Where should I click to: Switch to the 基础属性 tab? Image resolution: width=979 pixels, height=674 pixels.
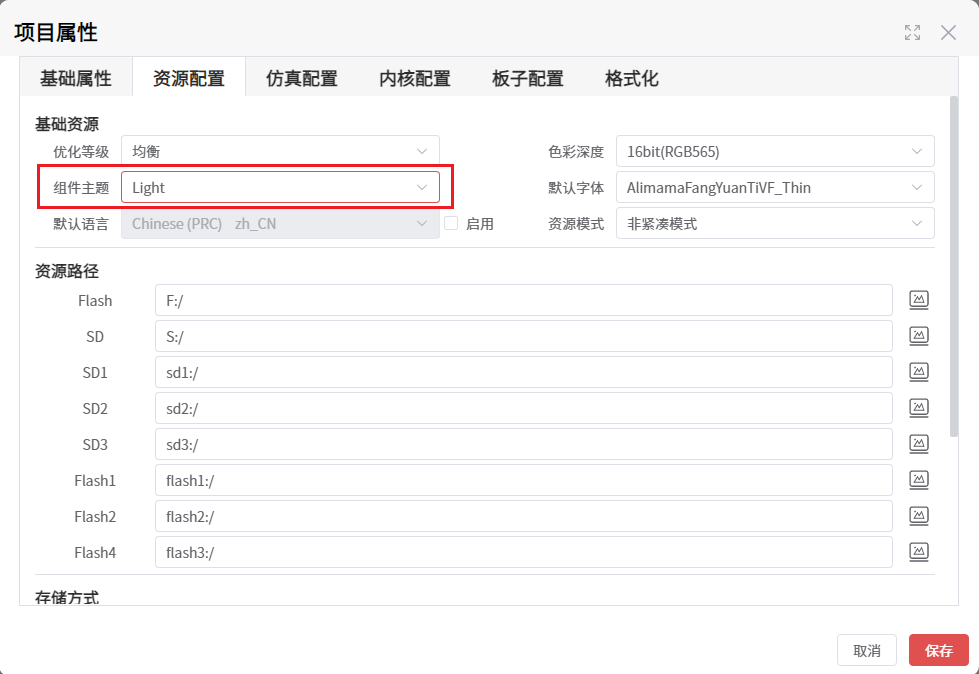coord(76,78)
